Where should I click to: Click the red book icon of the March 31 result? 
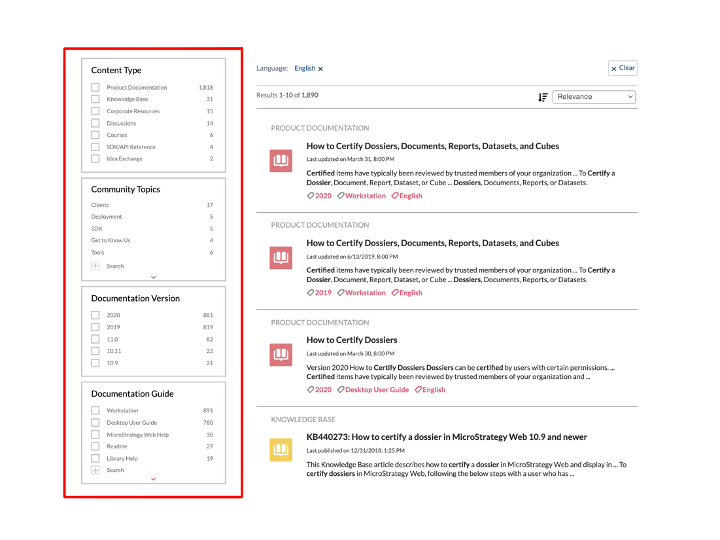pyautogui.click(x=281, y=160)
